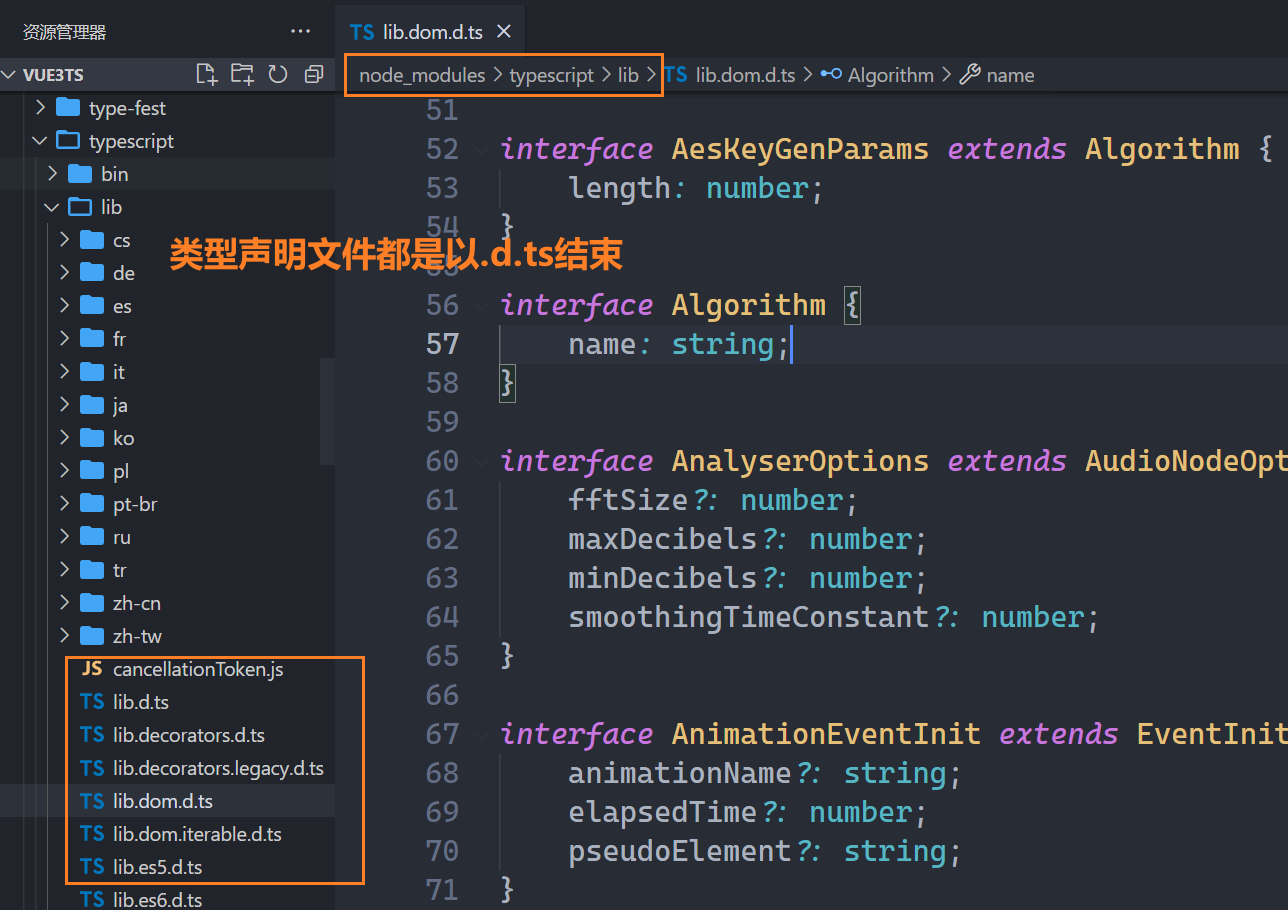The height and width of the screenshot is (910, 1288).
Task: Expand the type-fest folder
Action: coord(127,108)
